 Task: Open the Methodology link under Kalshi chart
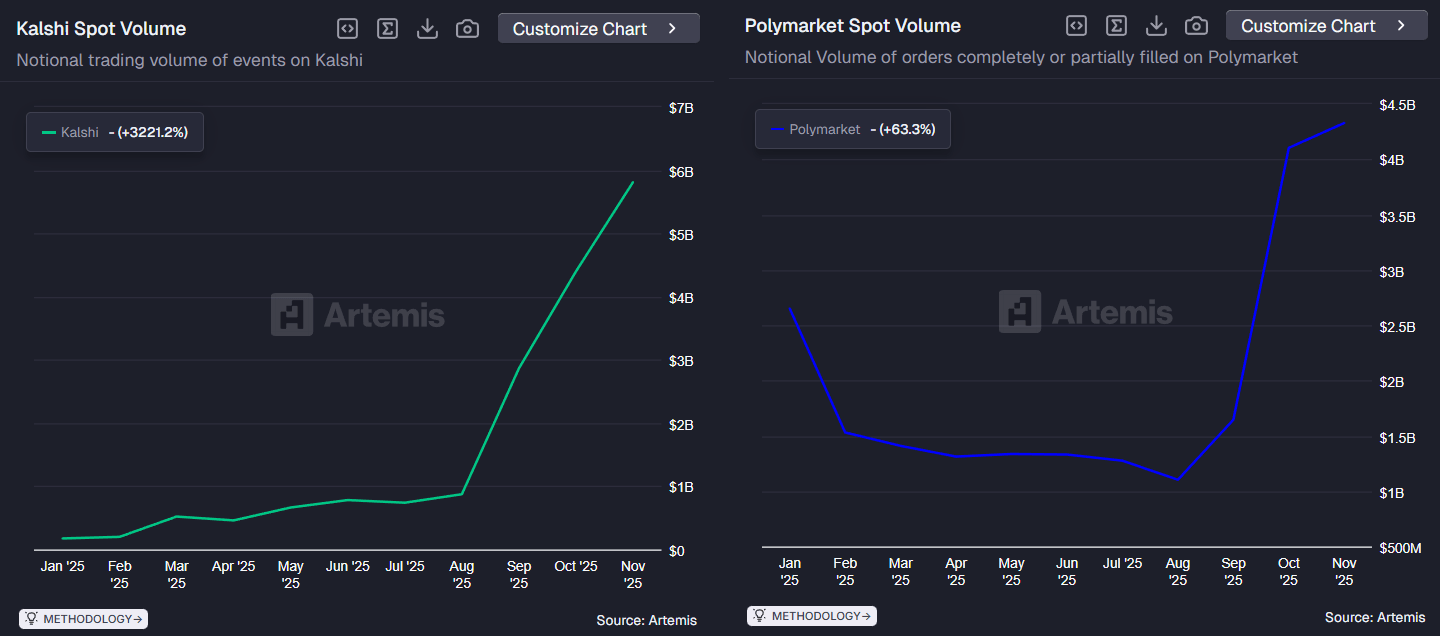(x=84, y=619)
